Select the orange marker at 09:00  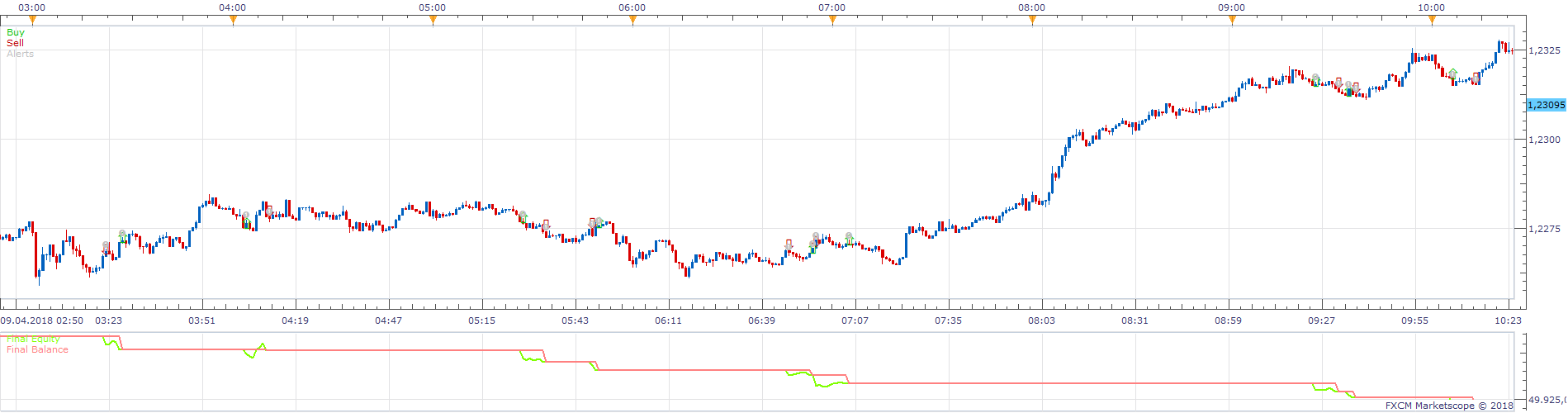[x=1232, y=21]
